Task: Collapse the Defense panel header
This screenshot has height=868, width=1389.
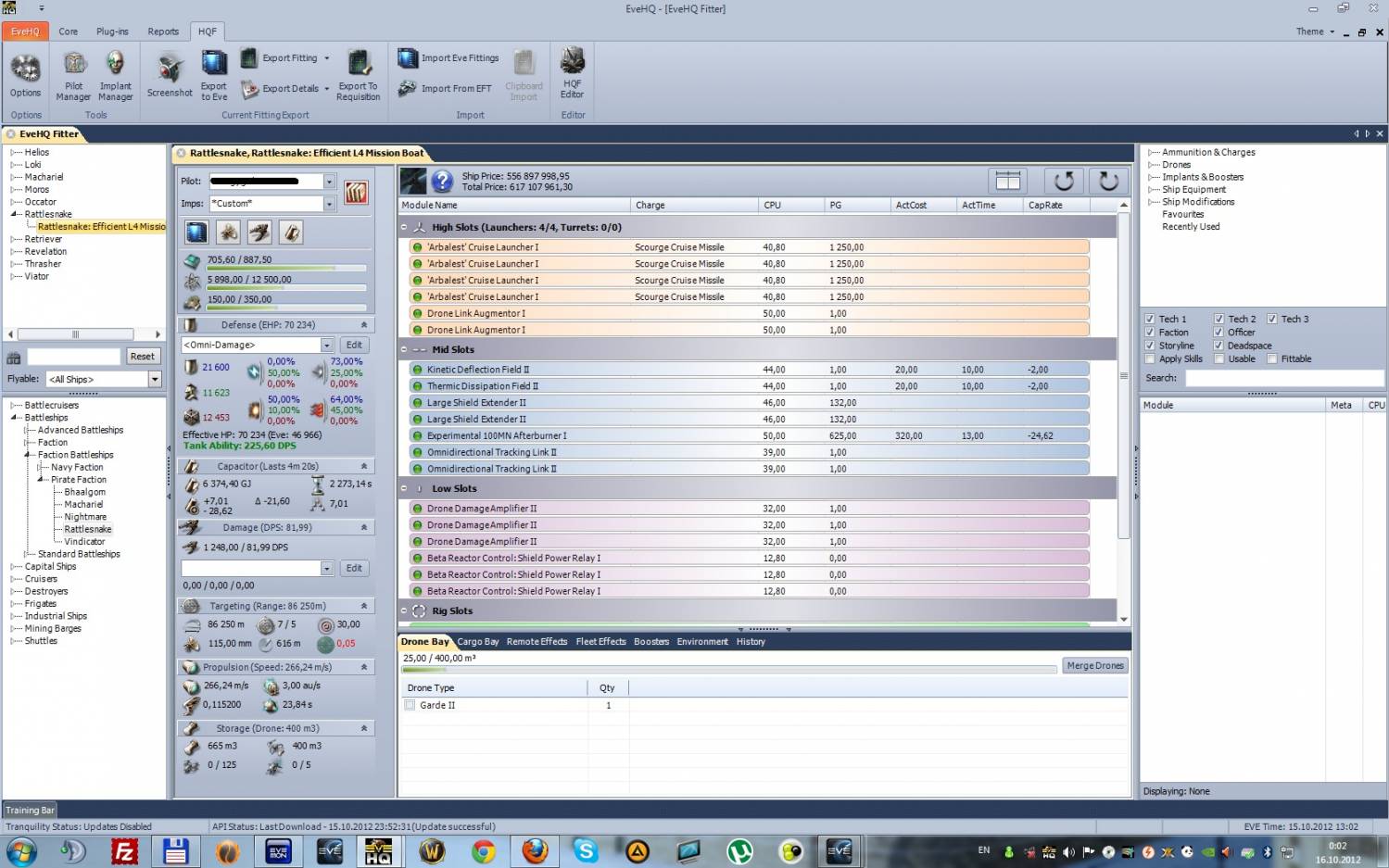Action: click(x=363, y=325)
